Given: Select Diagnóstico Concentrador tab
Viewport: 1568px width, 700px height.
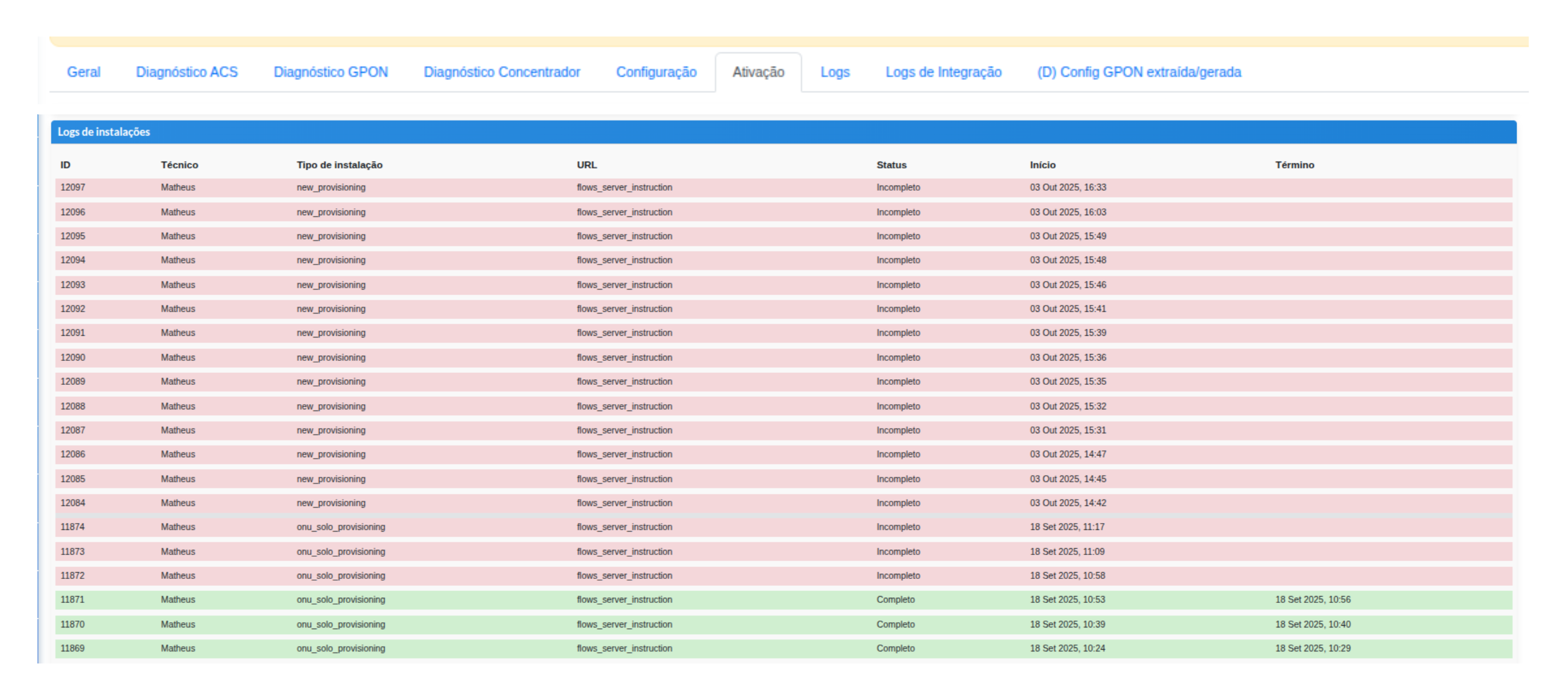Looking at the screenshot, I should [x=501, y=72].
